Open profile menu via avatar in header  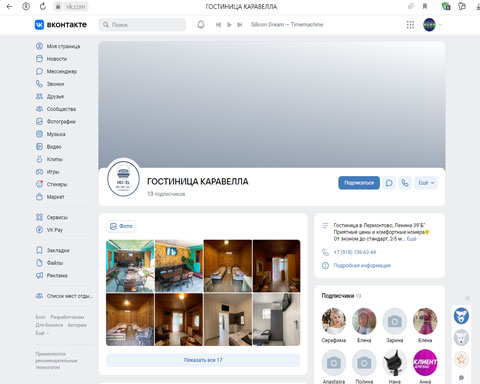coord(429,25)
